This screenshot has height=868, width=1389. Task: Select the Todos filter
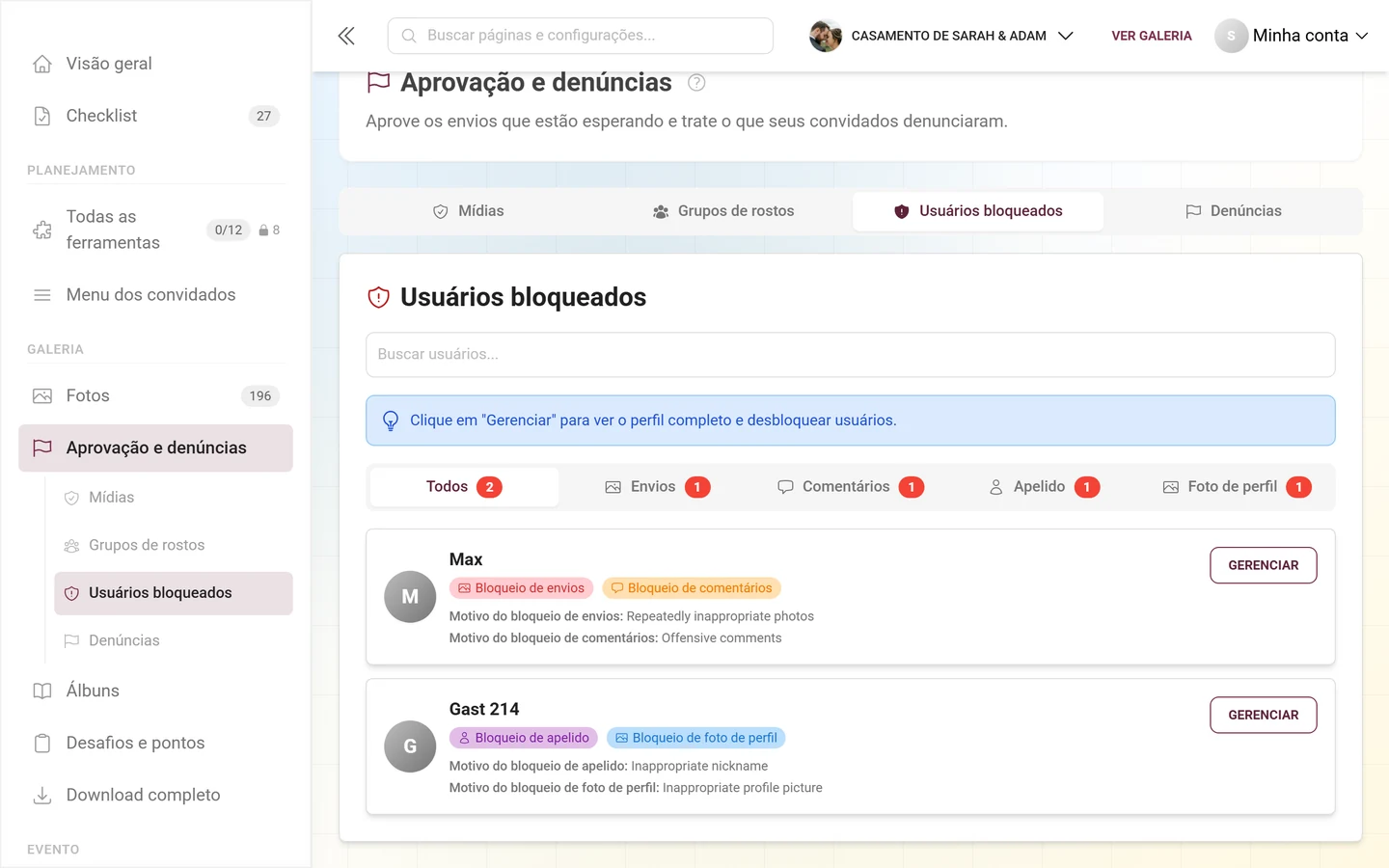click(x=464, y=487)
